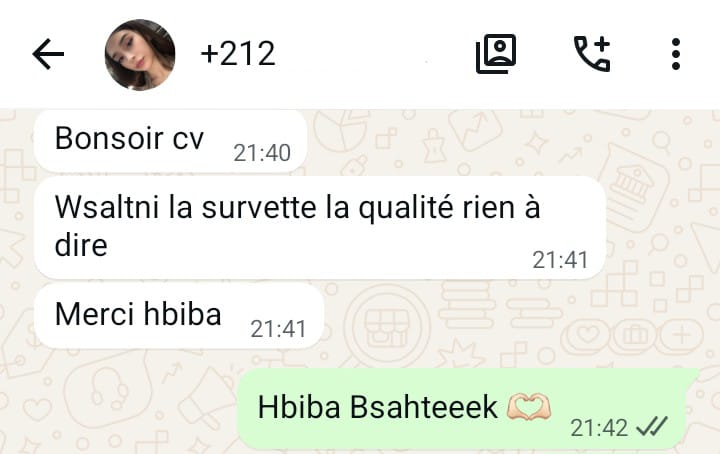Open the +212 contact info header
Viewport: 720px width, 454px height.
238,54
